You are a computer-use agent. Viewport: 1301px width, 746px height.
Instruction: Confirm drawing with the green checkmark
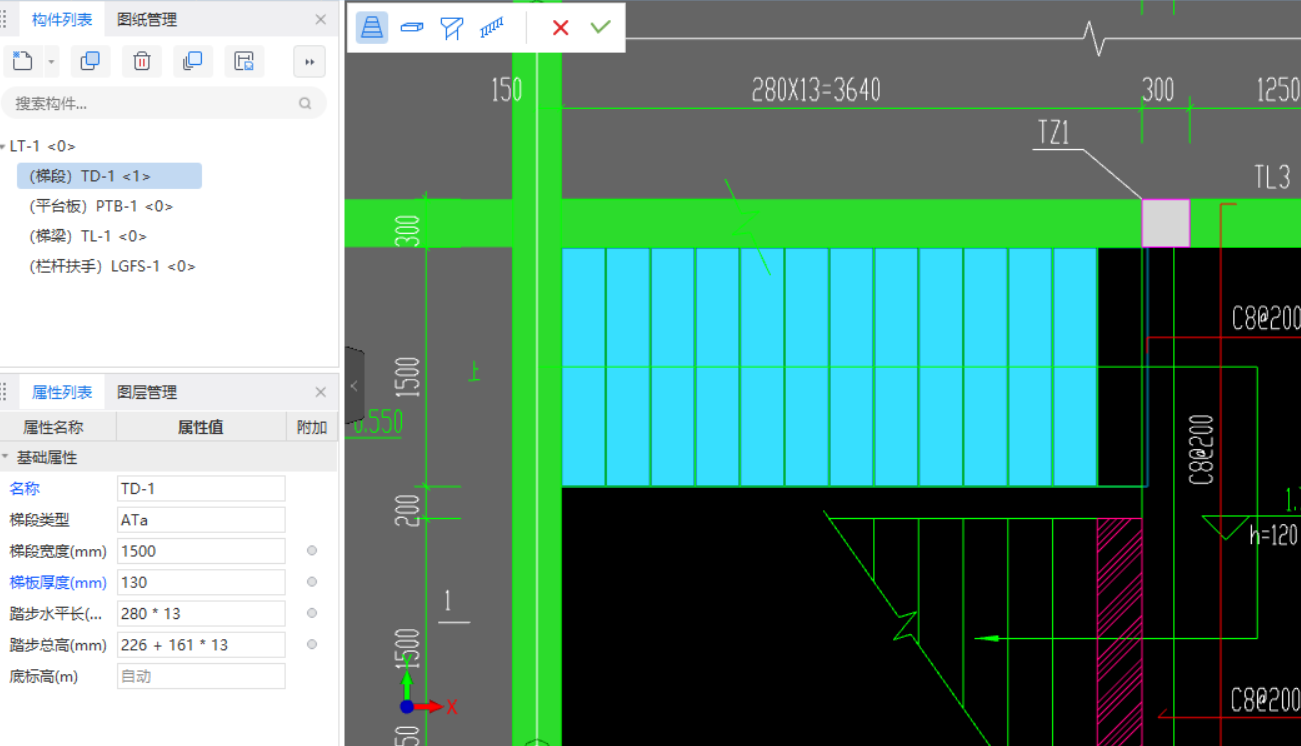pyautogui.click(x=600, y=27)
